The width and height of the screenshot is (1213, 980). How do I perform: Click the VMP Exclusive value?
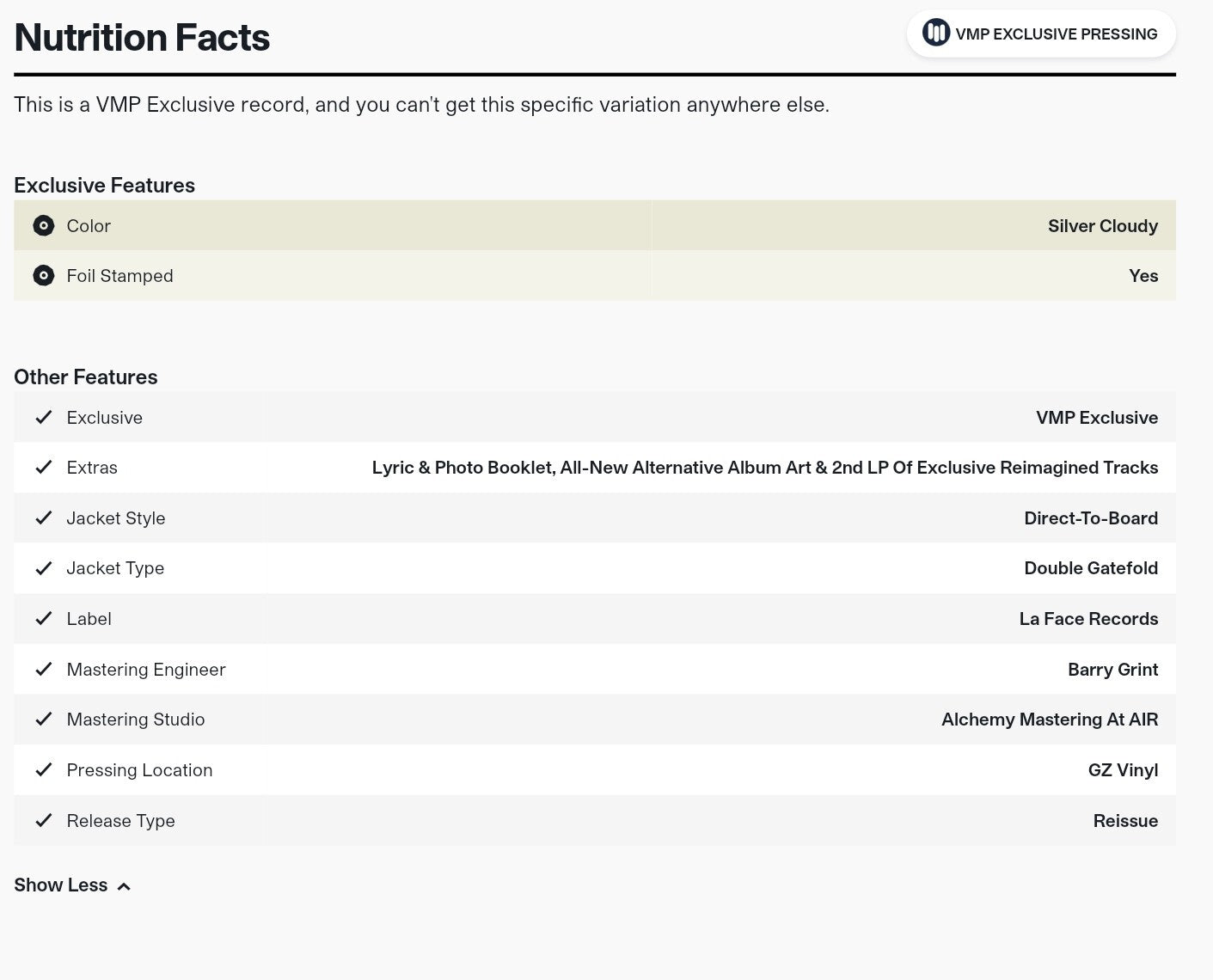(x=1097, y=418)
